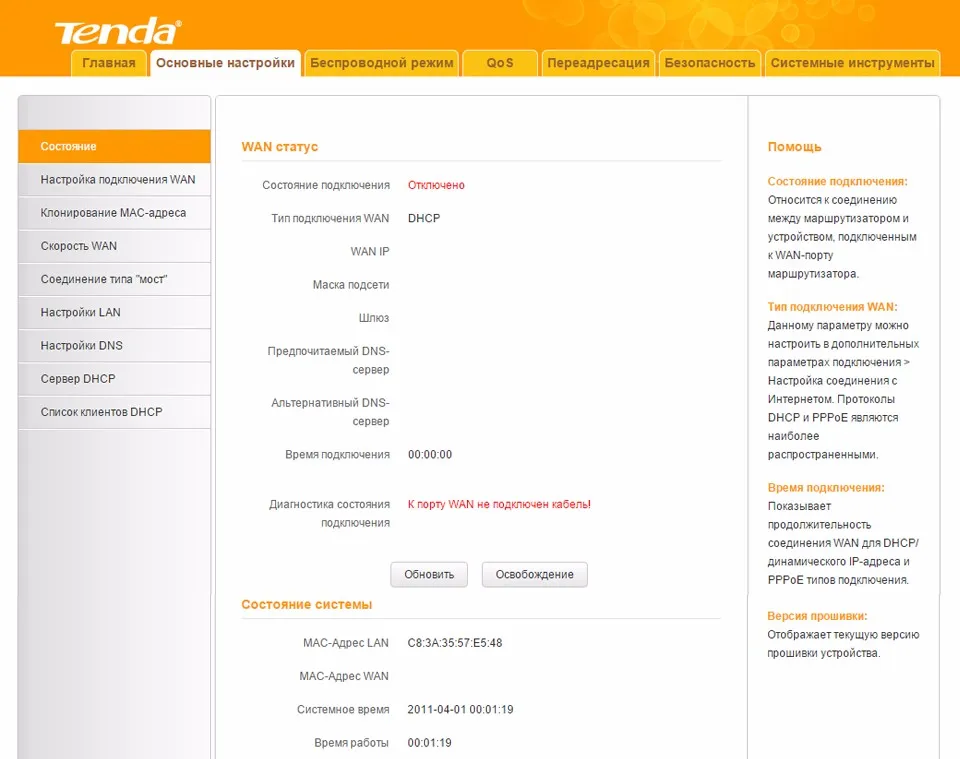Image resolution: width=960 pixels, height=759 pixels.
Task: Open the QoS tab
Action: (x=500, y=63)
